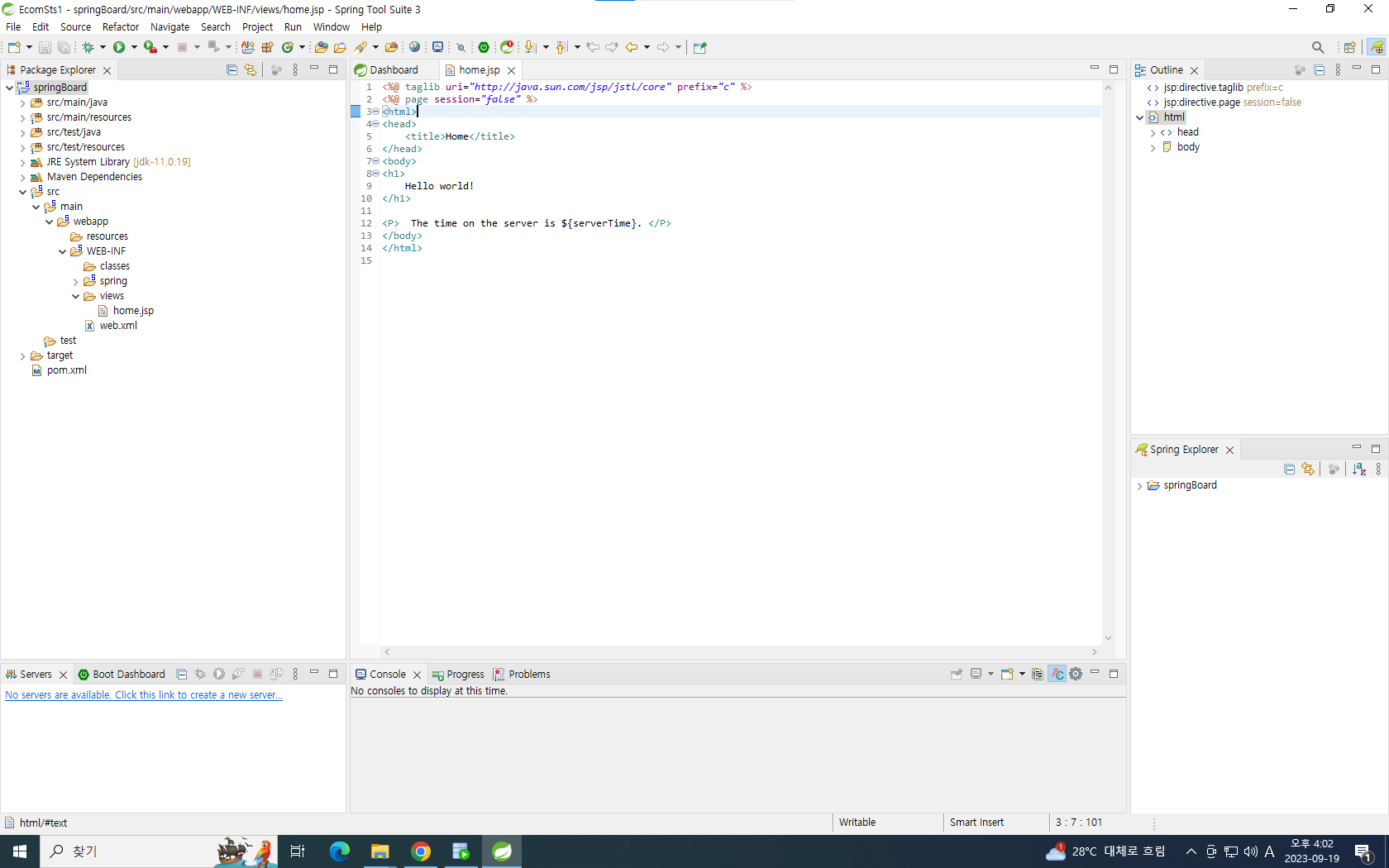Toggle code folding at the html line
The width and height of the screenshot is (1389, 868).
coord(375,112)
